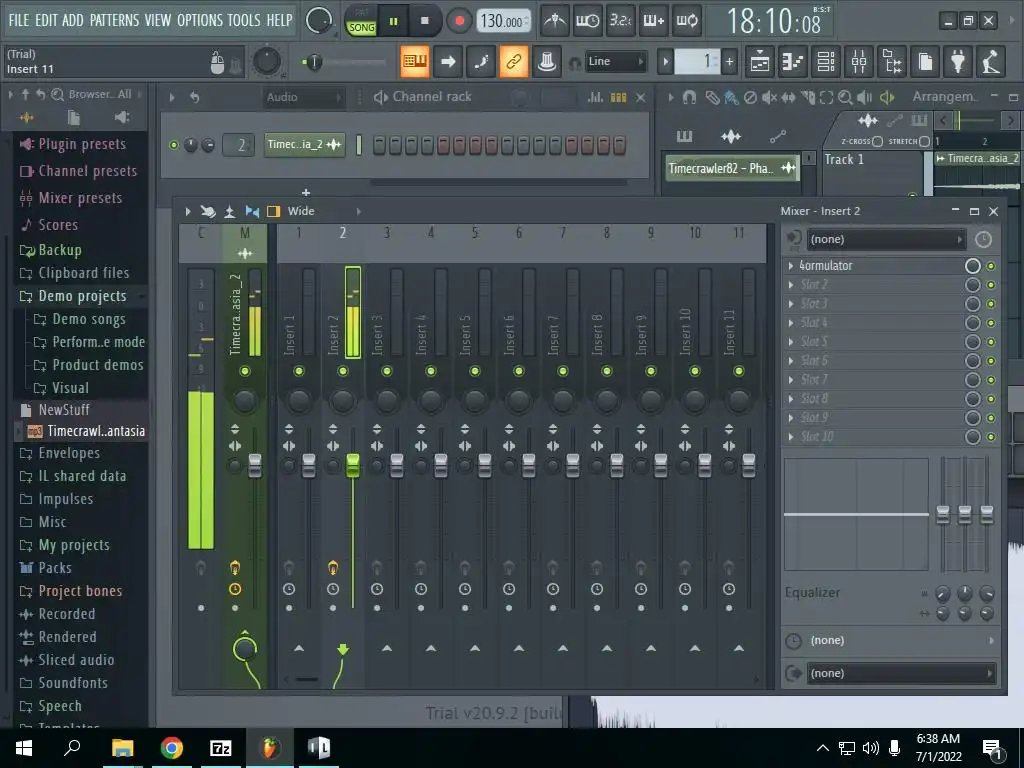Toggle the recording countdown 3.2.1 button
Screen dimensions: 1024x768
tap(620, 21)
